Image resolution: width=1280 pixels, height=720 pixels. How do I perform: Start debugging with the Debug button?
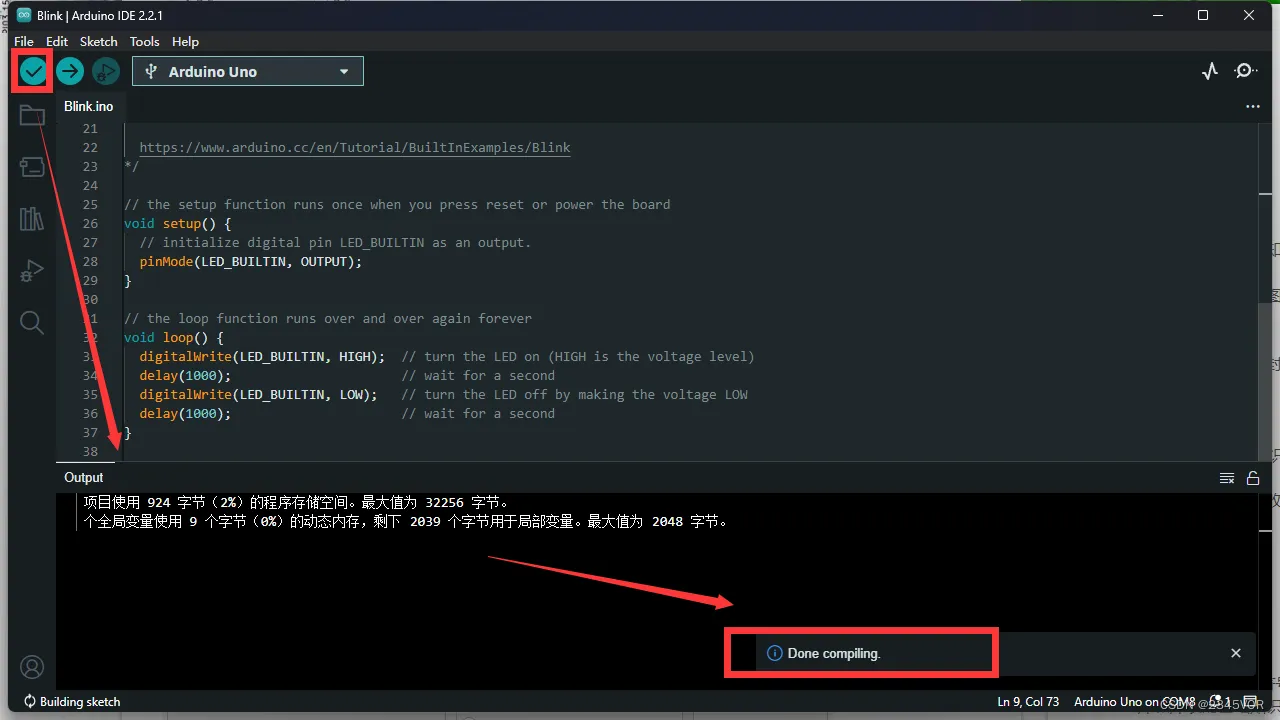tap(106, 71)
